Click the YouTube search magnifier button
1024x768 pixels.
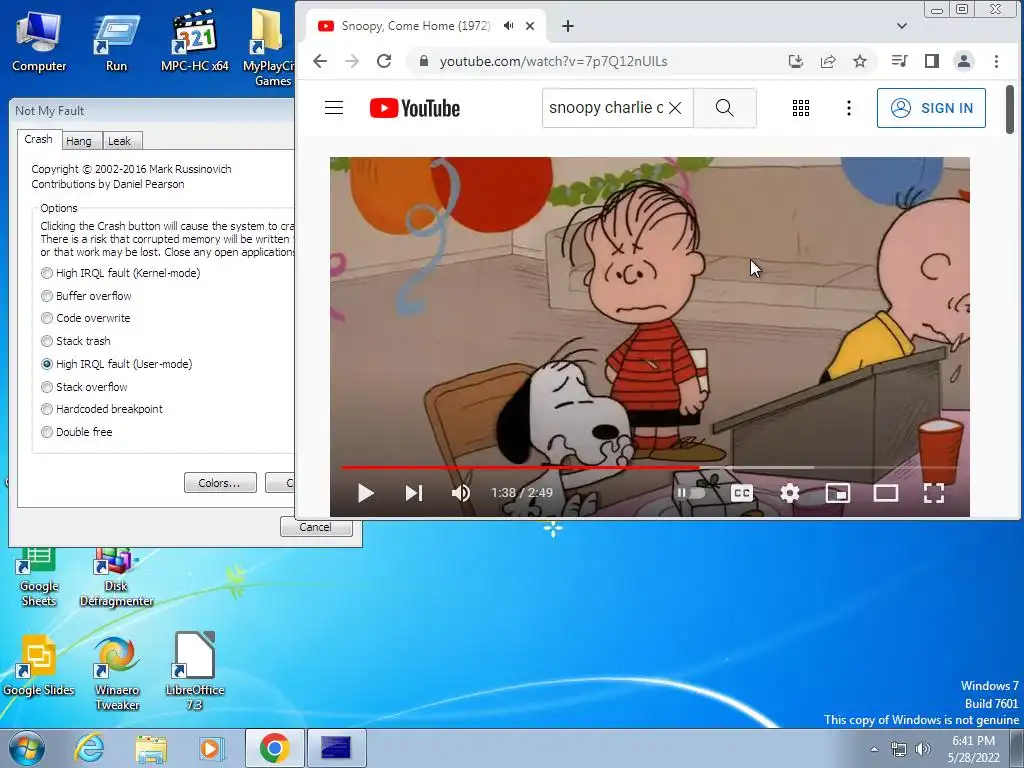point(725,108)
